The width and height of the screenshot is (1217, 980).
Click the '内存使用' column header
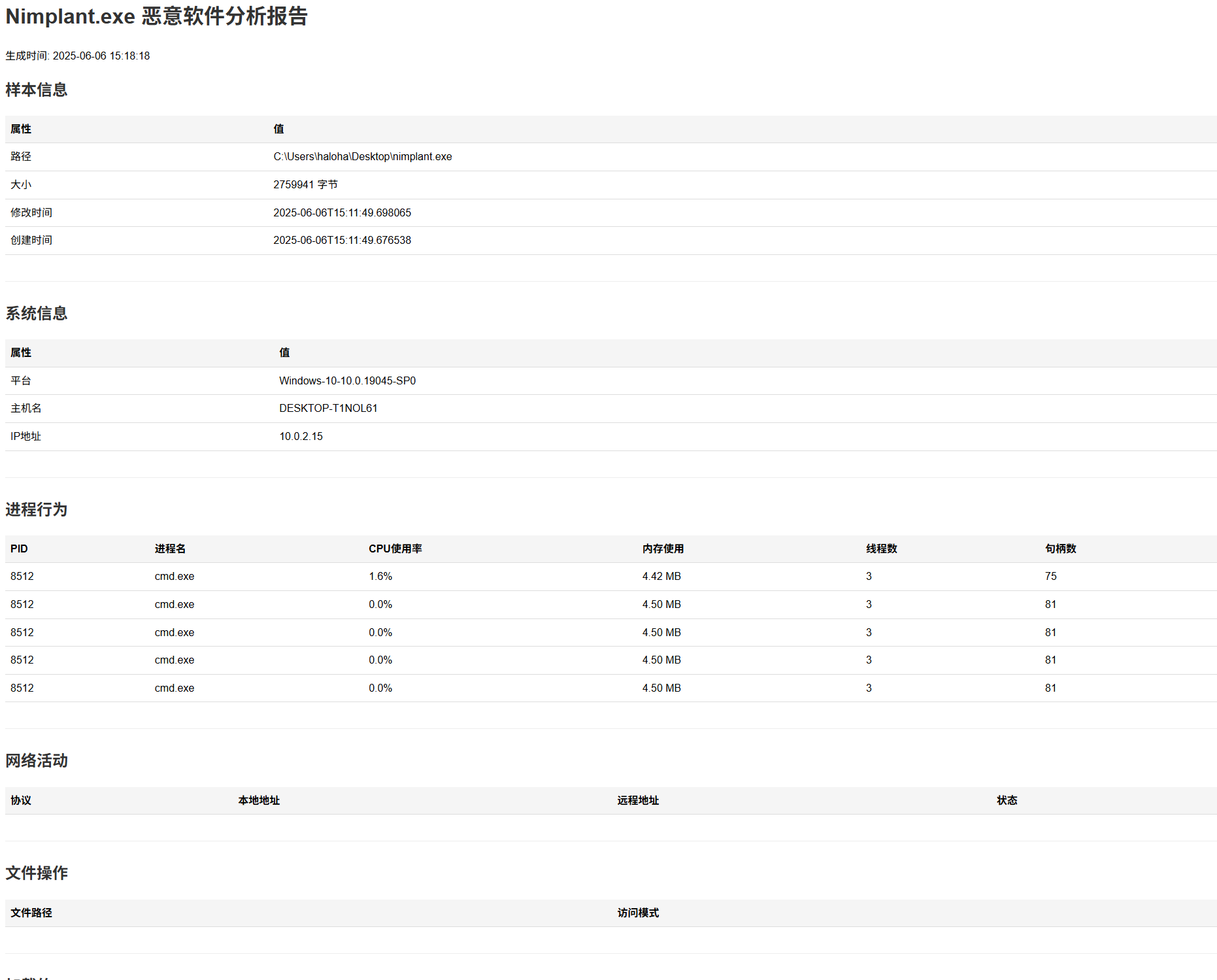[x=663, y=549]
